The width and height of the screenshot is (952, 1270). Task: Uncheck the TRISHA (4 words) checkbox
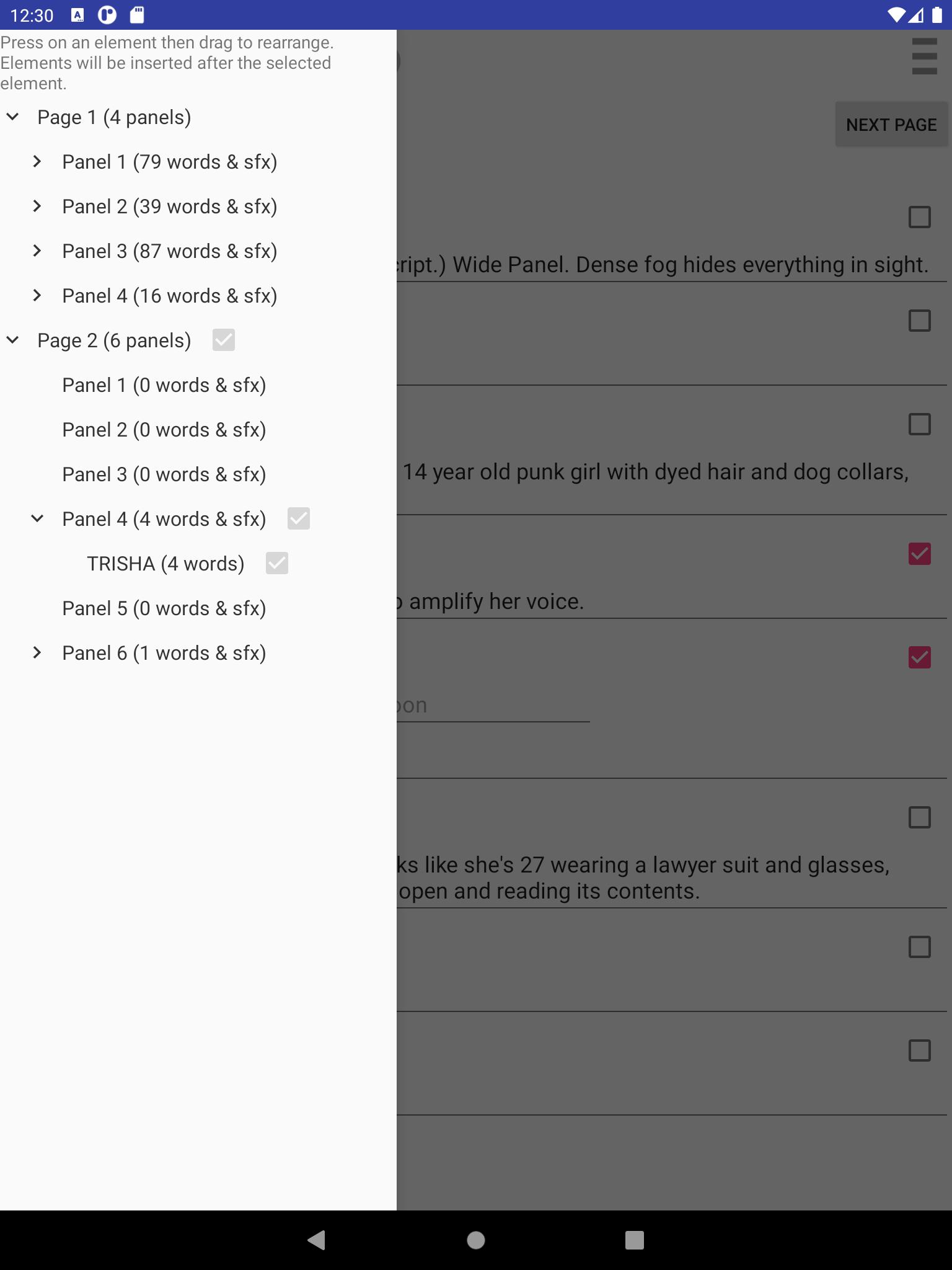277,564
